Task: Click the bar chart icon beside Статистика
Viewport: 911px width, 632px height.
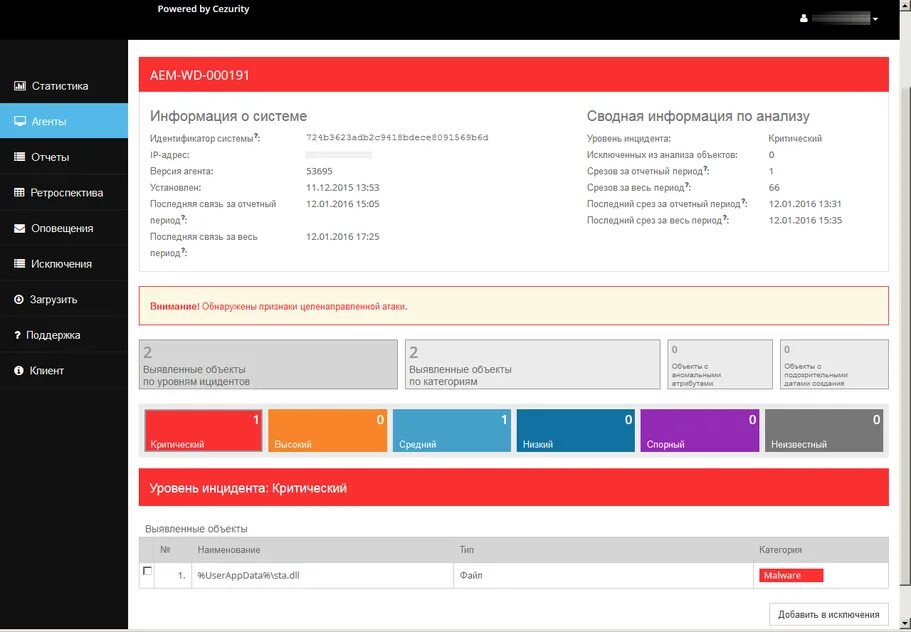Action: (x=20, y=86)
